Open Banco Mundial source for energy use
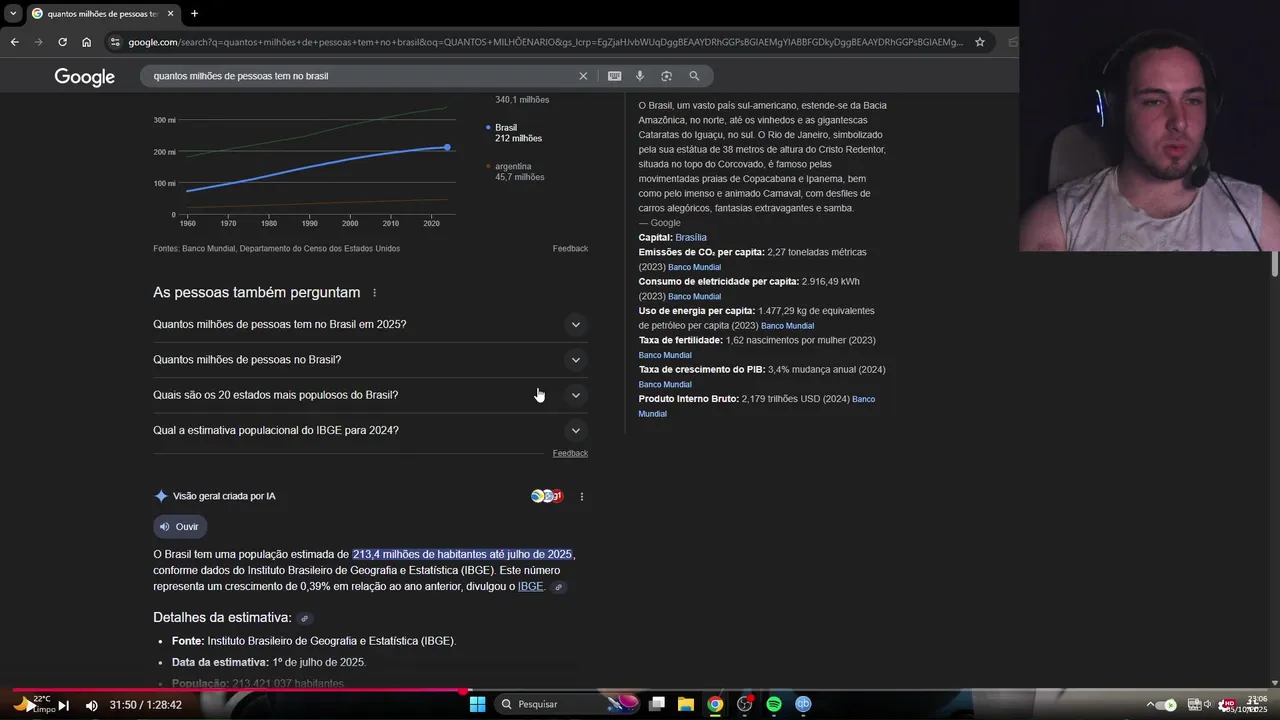 pyautogui.click(x=787, y=326)
